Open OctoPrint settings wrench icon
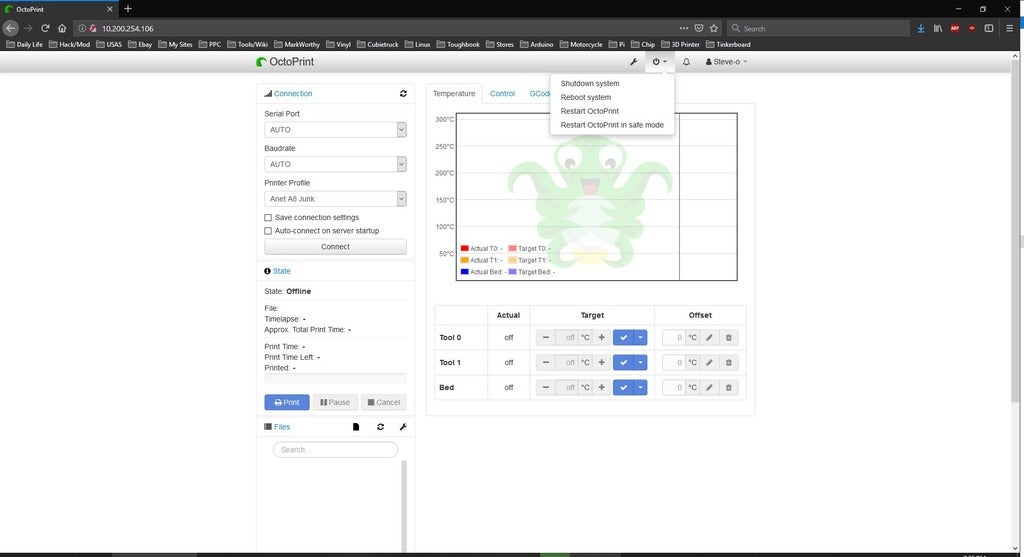 [x=633, y=62]
